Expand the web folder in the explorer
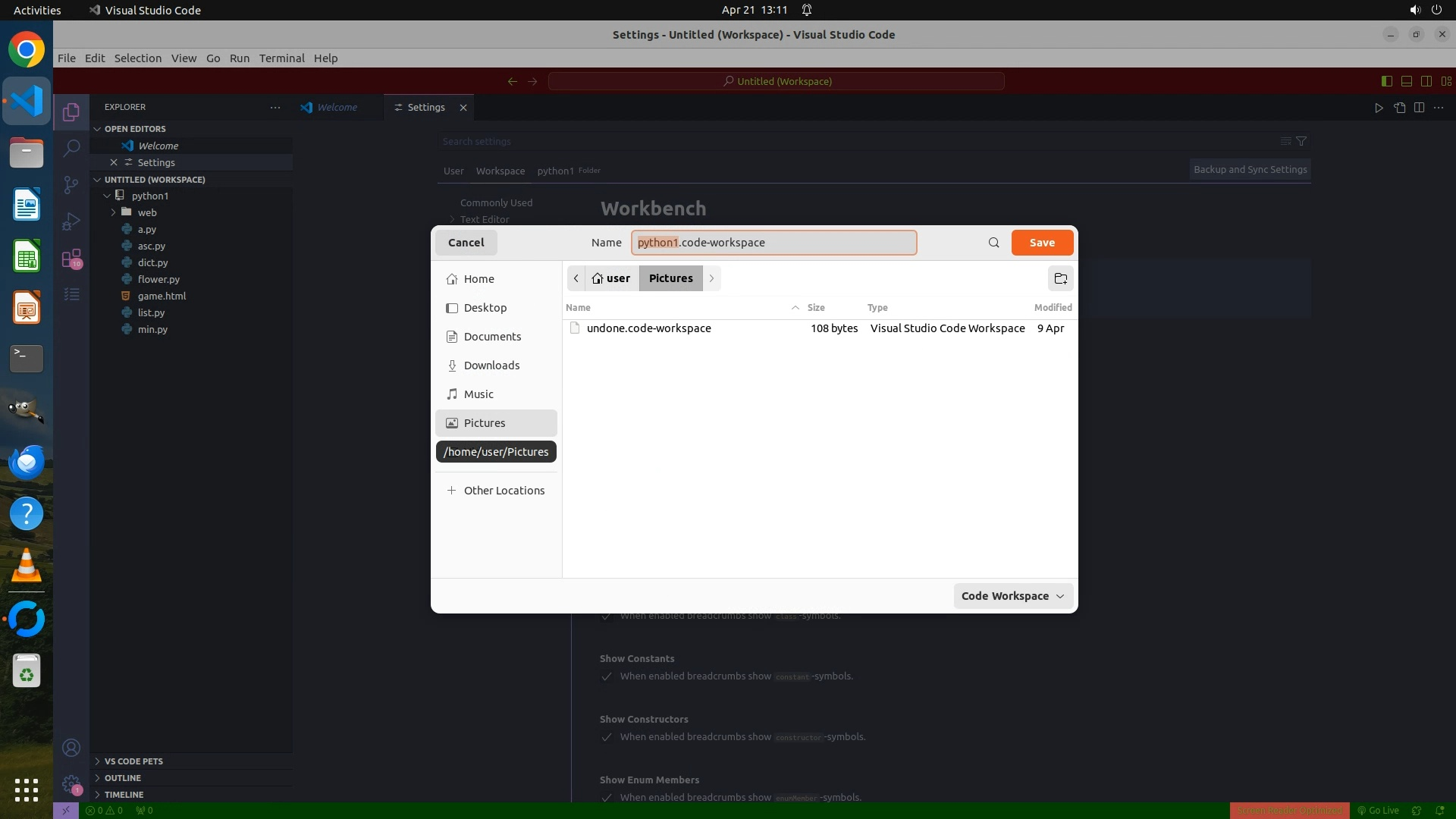Image resolution: width=1456 pixels, height=819 pixels. (x=147, y=212)
